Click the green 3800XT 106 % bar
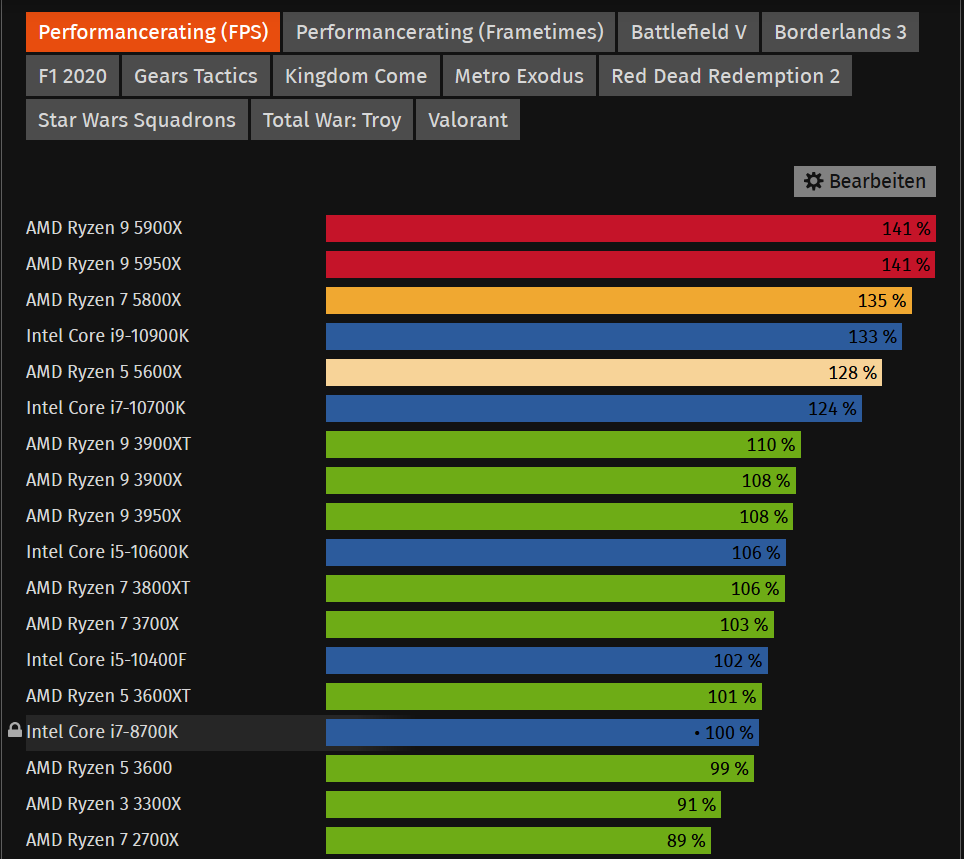This screenshot has width=964, height=859. 555,588
